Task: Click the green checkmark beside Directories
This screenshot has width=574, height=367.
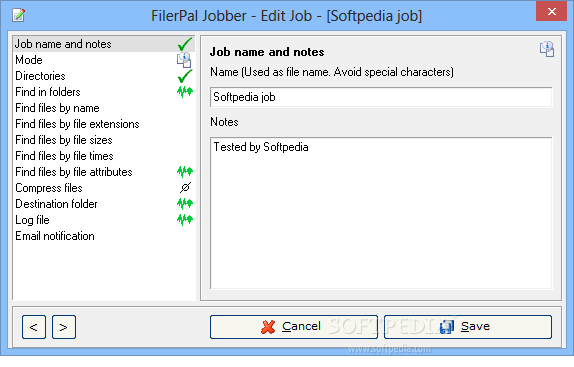Action: (185, 76)
